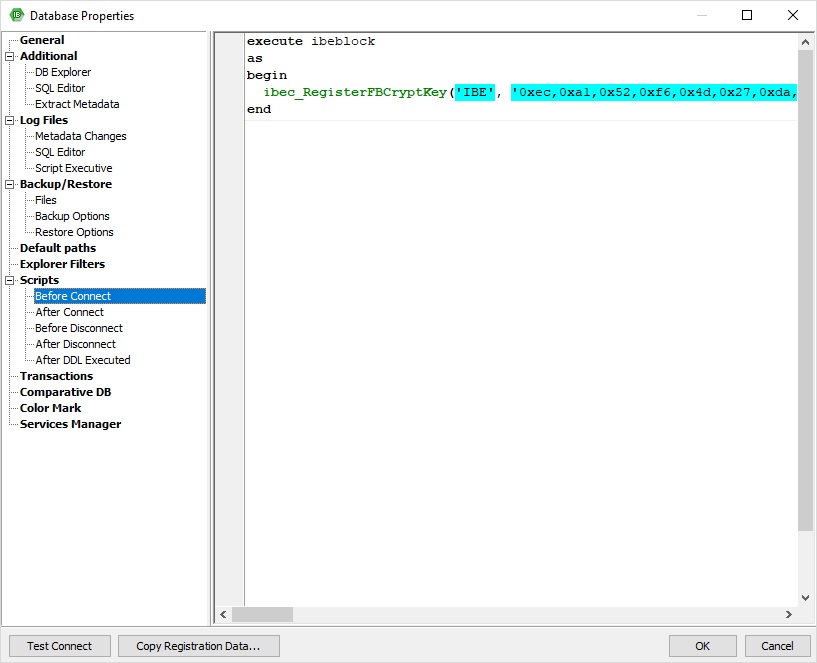
Task: Select the Backup/Restore category
Action: [66, 185]
